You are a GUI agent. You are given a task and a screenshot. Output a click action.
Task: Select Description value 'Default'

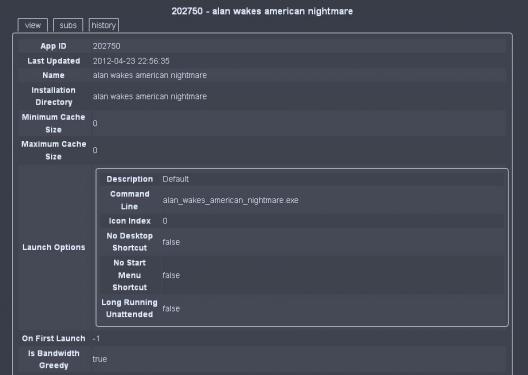click(175, 179)
